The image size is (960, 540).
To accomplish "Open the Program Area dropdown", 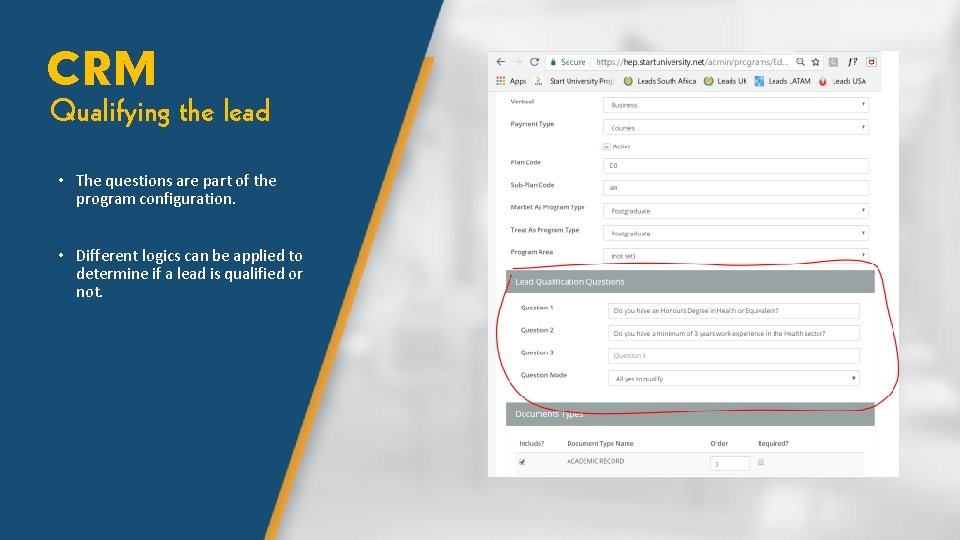I will 736,255.
